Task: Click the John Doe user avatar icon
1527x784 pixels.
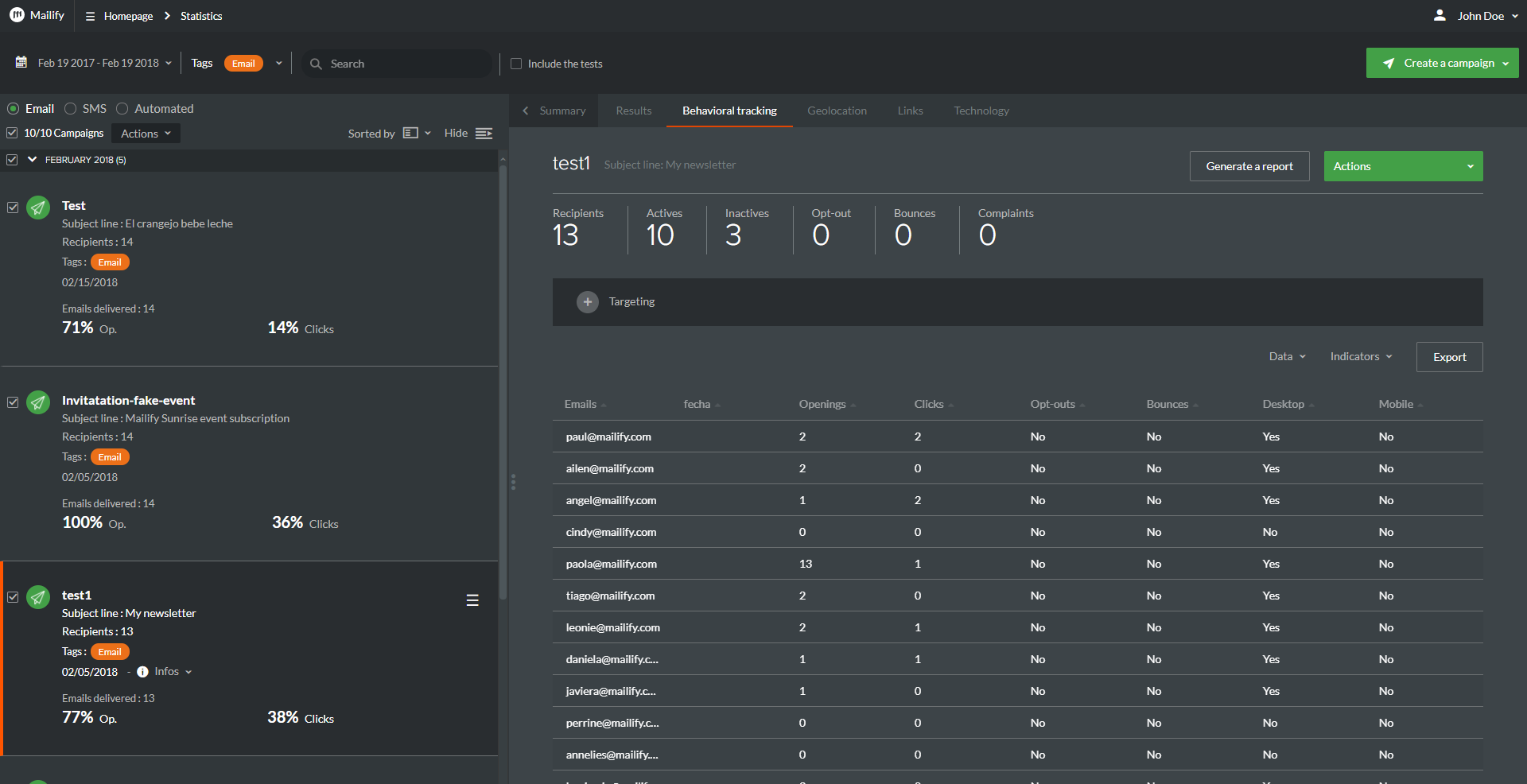Action: 1440,15
